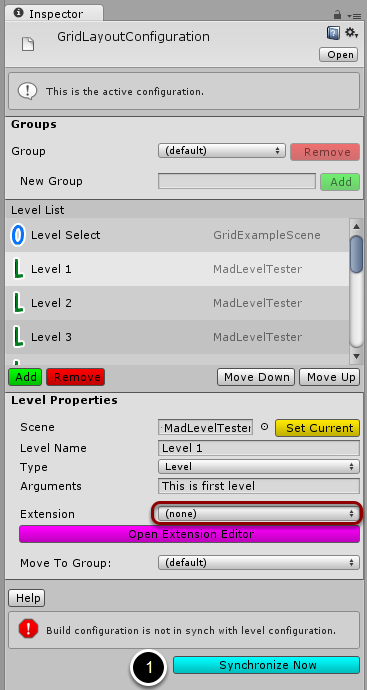Click the yellow Set Current button
The image size is (367, 690).
pyautogui.click(x=317, y=428)
